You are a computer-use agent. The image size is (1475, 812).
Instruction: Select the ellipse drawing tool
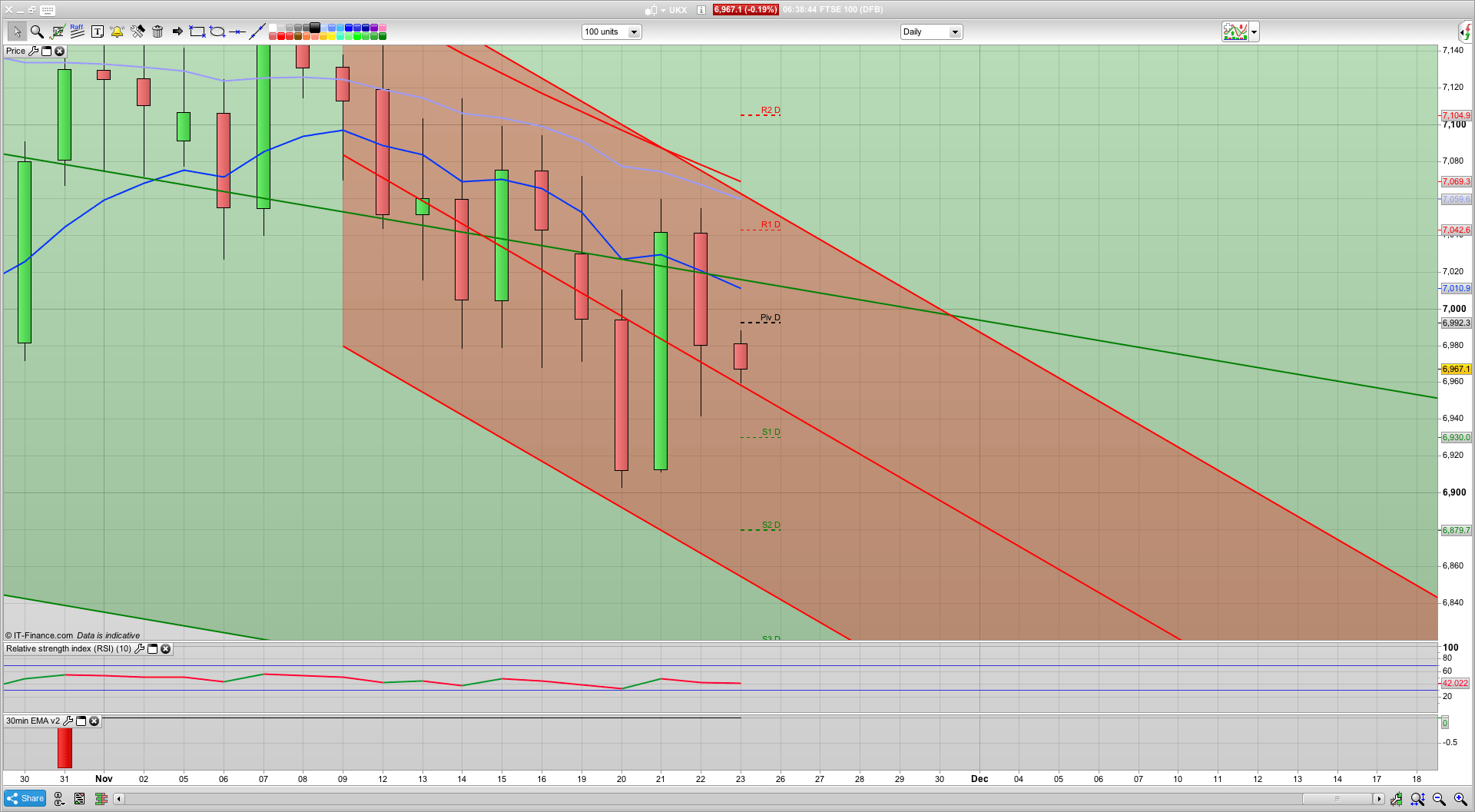217,31
